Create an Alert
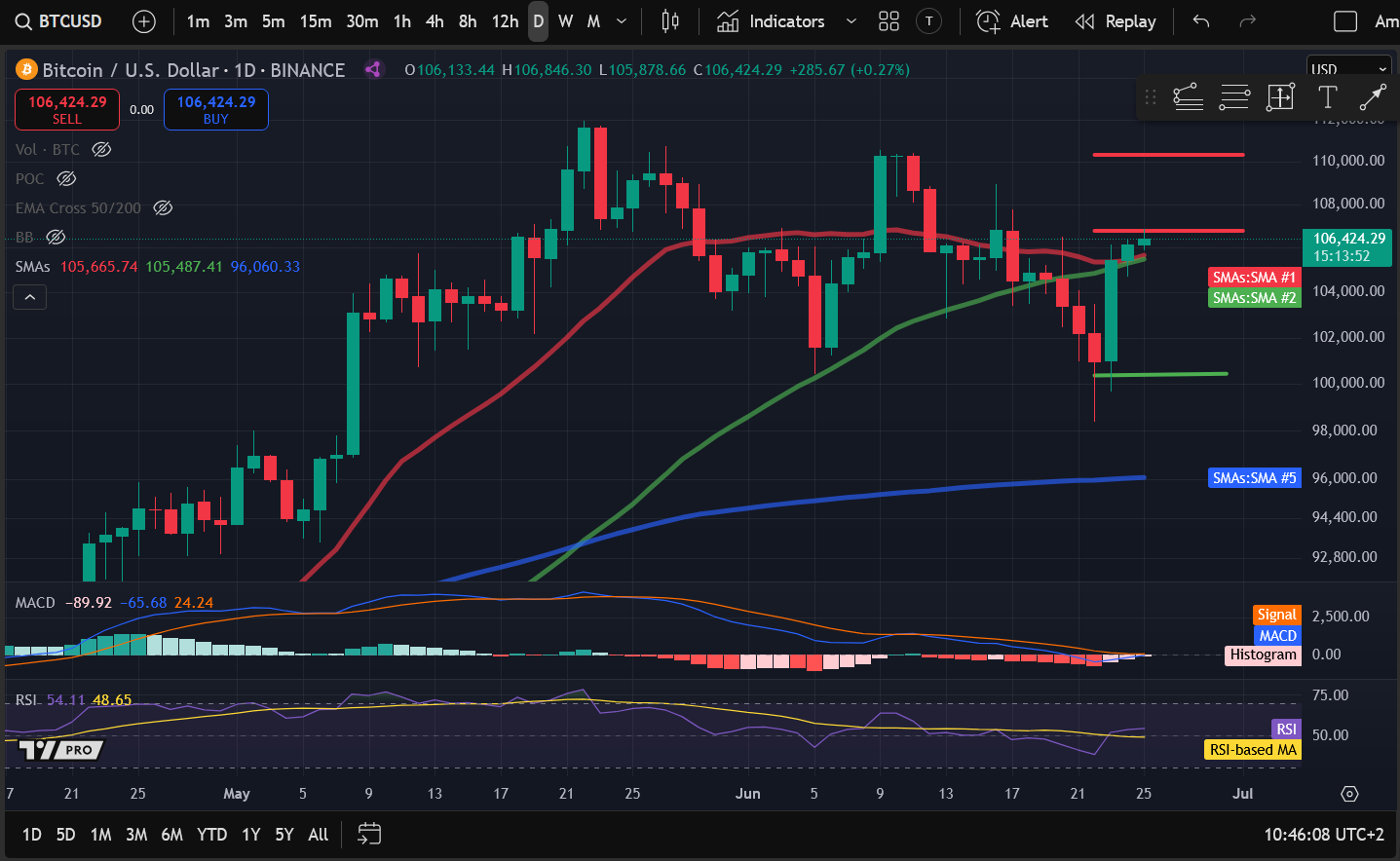 [x=1012, y=21]
